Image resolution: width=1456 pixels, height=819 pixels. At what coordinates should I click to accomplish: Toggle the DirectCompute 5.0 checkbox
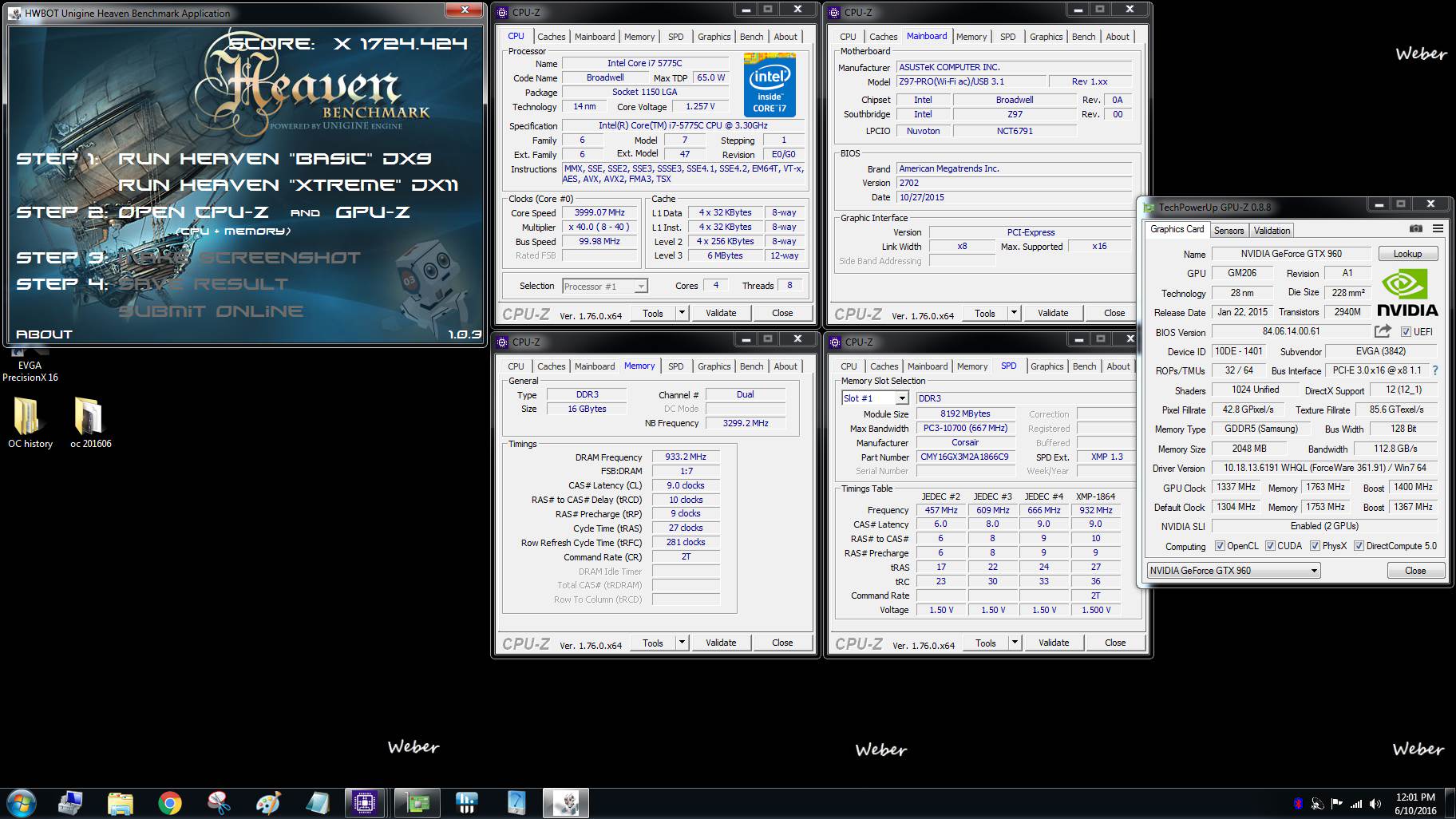click(1359, 546)
